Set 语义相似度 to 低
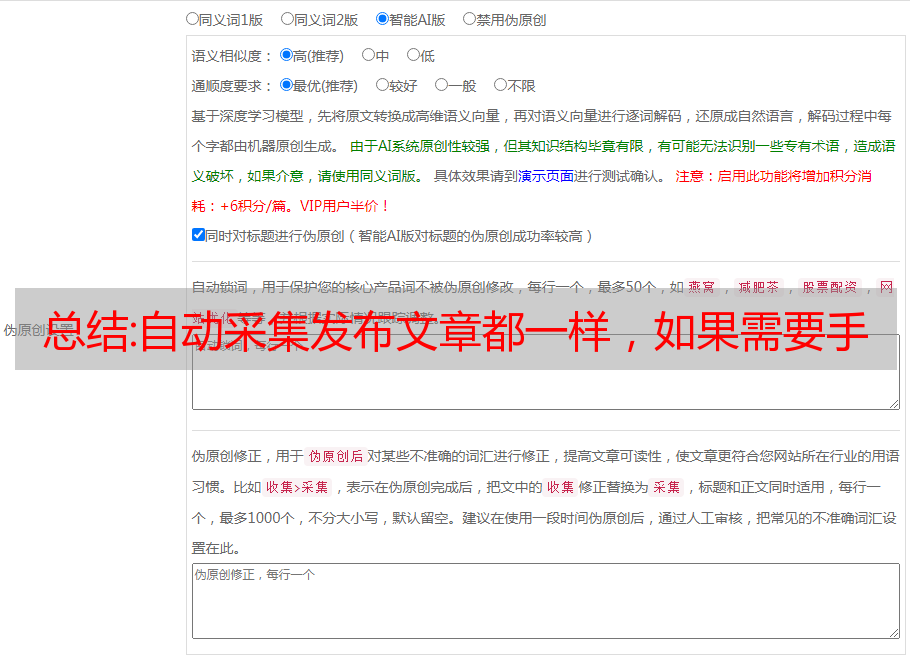This screenshot has width=911, height=658. coord(413,55)
